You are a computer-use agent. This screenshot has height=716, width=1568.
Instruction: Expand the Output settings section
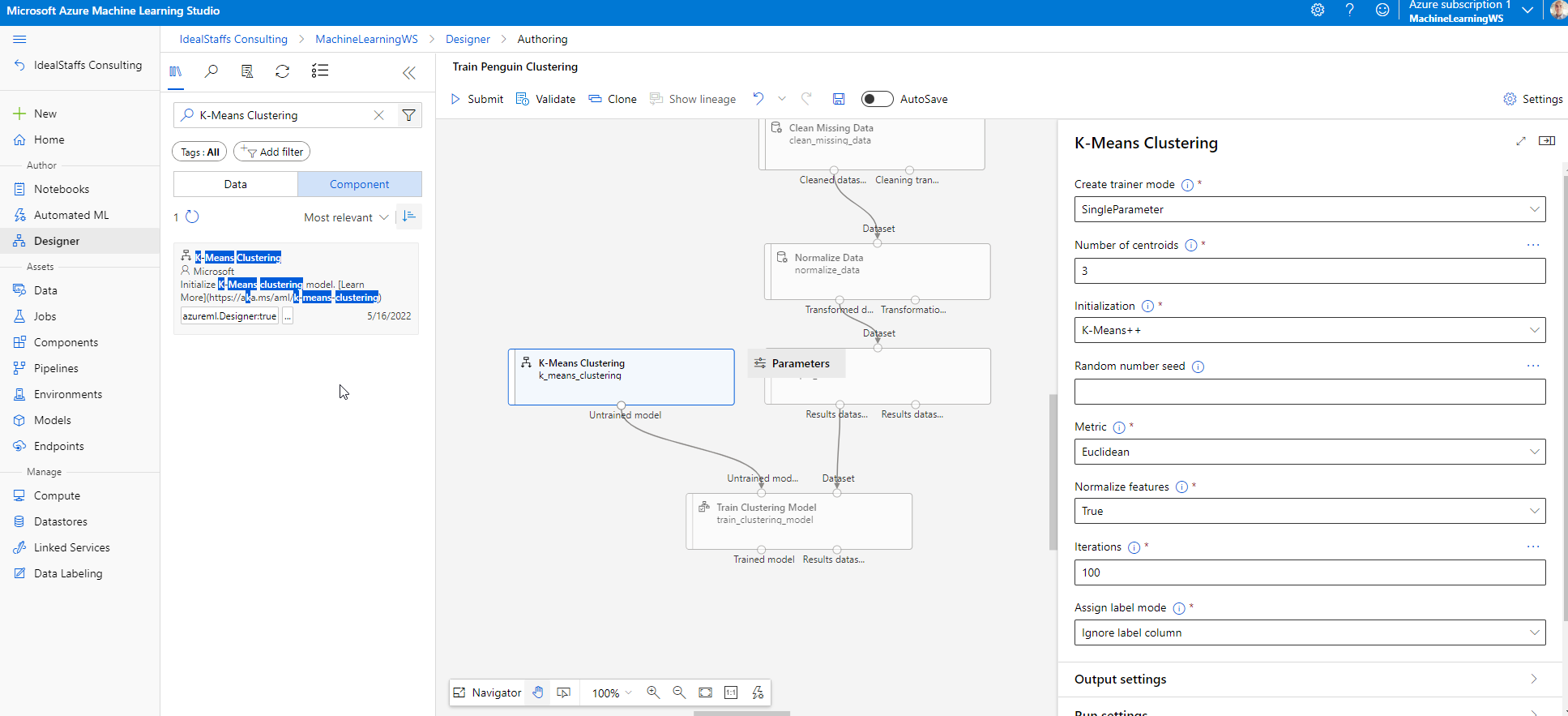click(1309, 680)
